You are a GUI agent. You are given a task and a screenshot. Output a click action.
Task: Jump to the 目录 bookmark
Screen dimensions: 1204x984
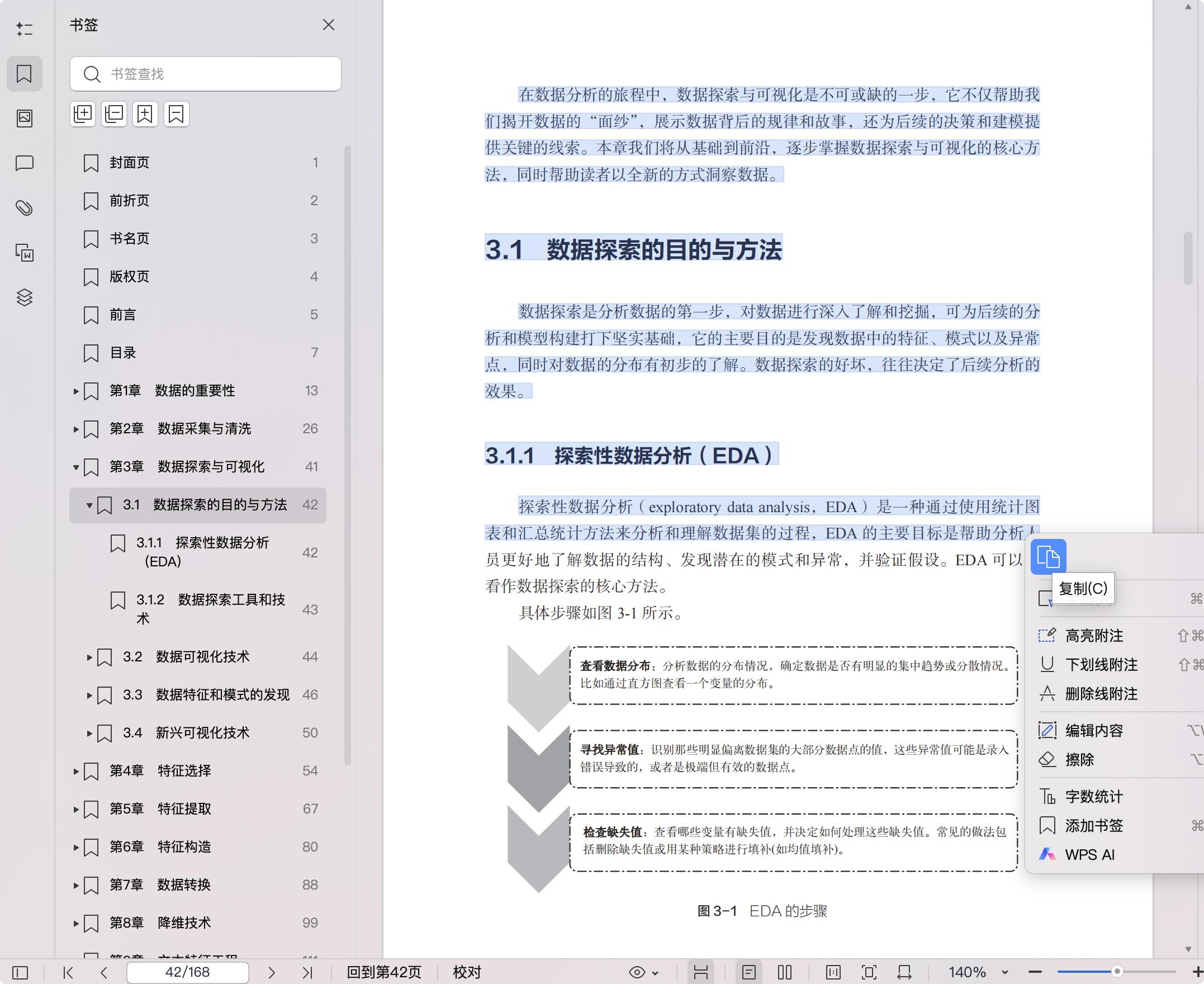[198, 353]
